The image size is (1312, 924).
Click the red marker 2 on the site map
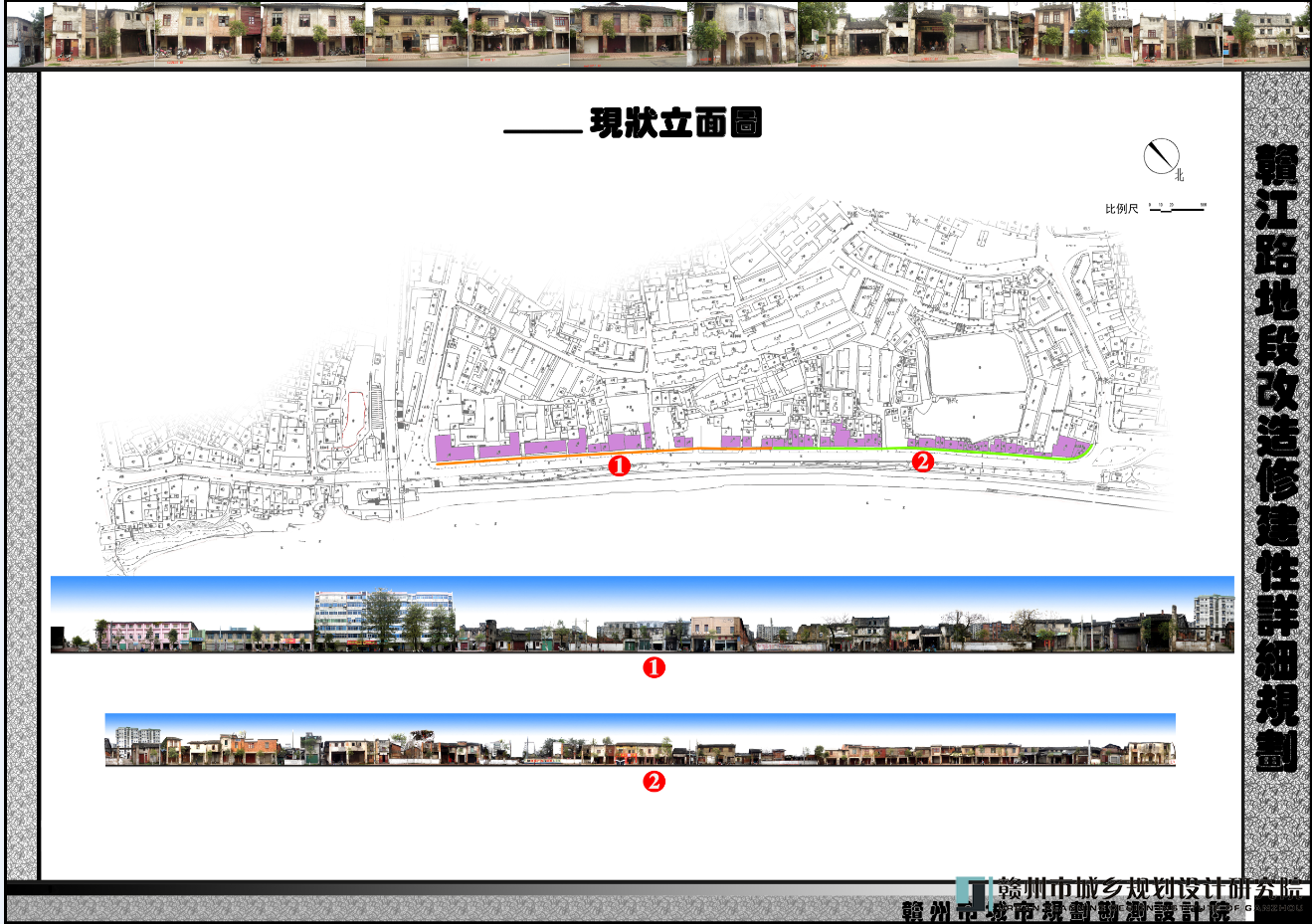pos(923,461)
